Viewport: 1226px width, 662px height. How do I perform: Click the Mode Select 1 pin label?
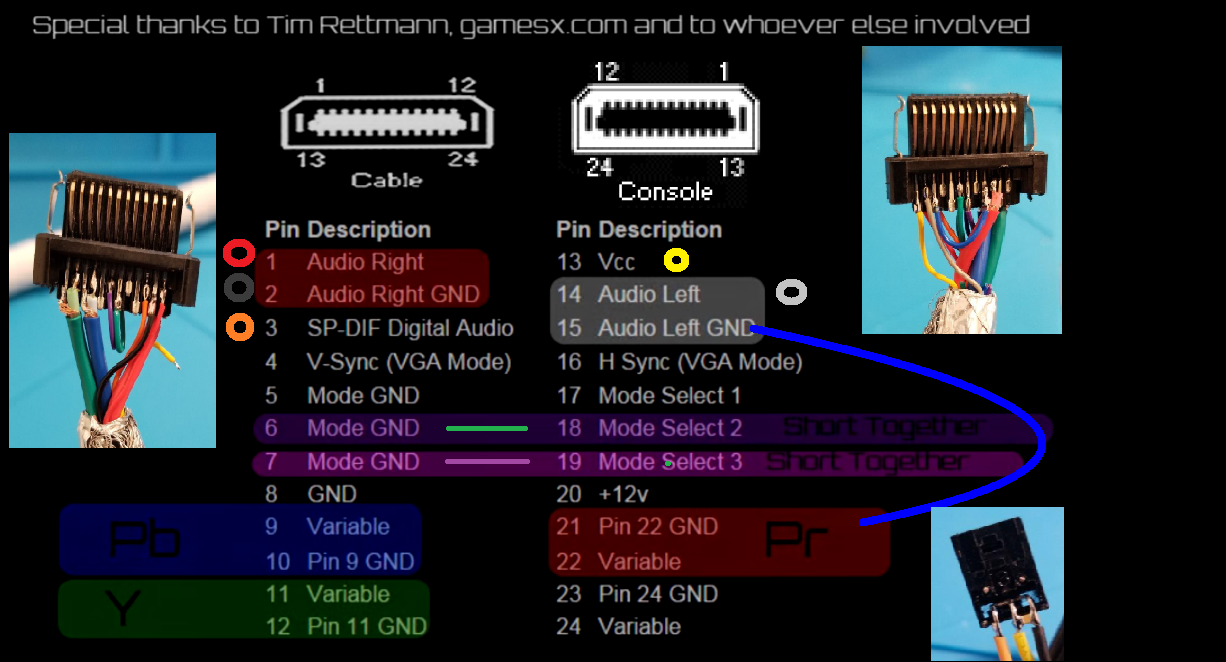pos(669,396)
